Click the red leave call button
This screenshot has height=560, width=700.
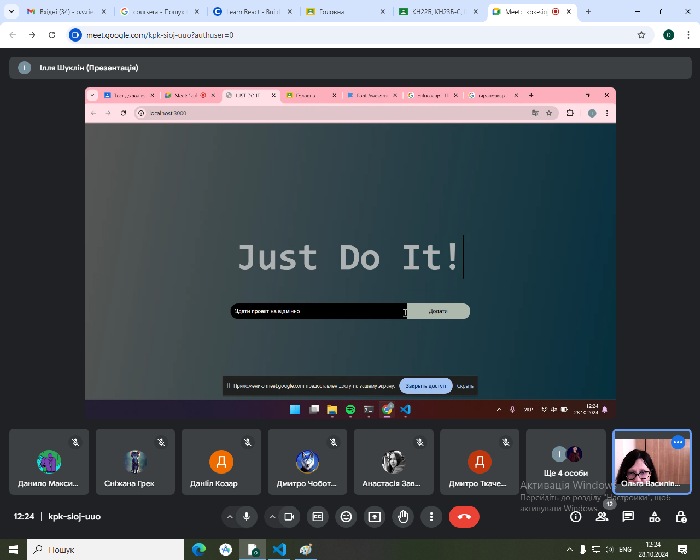coord(463,516)
